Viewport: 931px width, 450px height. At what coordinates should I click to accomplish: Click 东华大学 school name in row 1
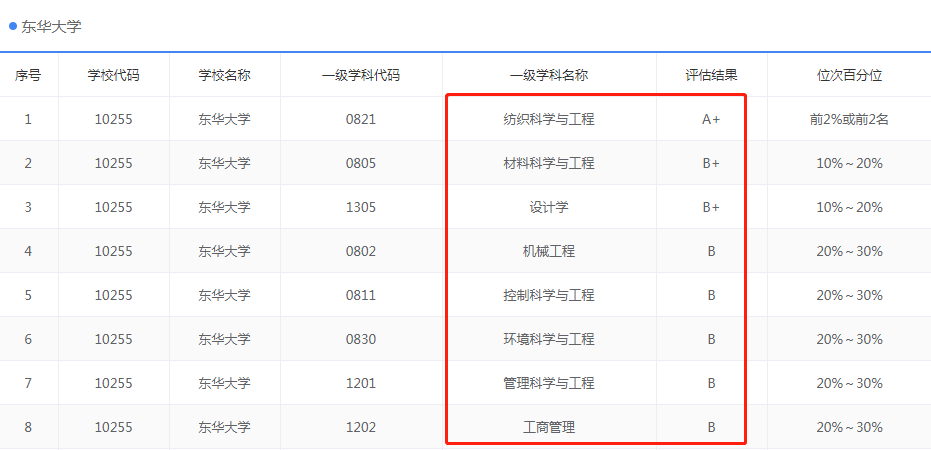pyautogui.click(x=224, y=119)
